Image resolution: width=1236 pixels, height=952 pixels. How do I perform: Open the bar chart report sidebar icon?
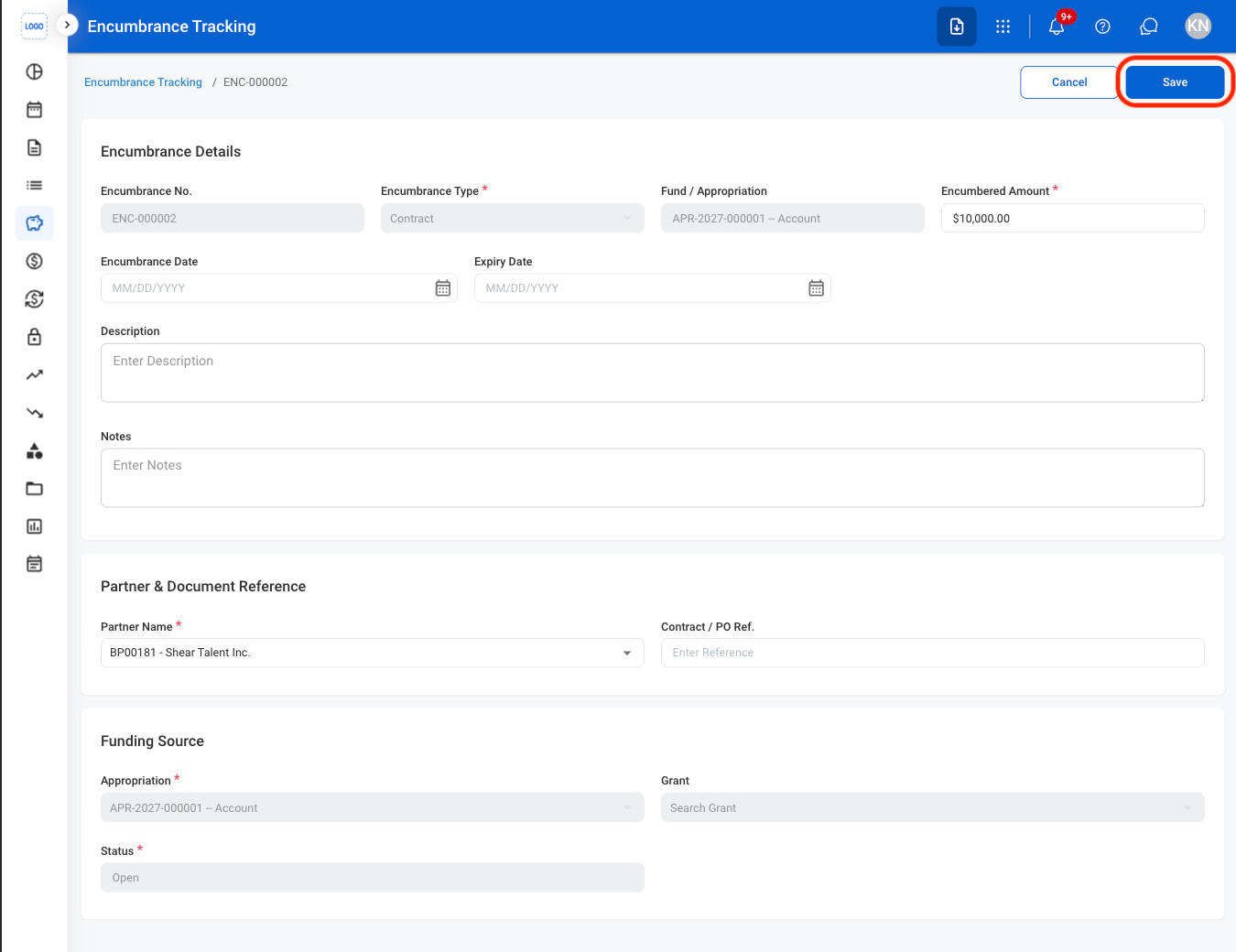34,526
